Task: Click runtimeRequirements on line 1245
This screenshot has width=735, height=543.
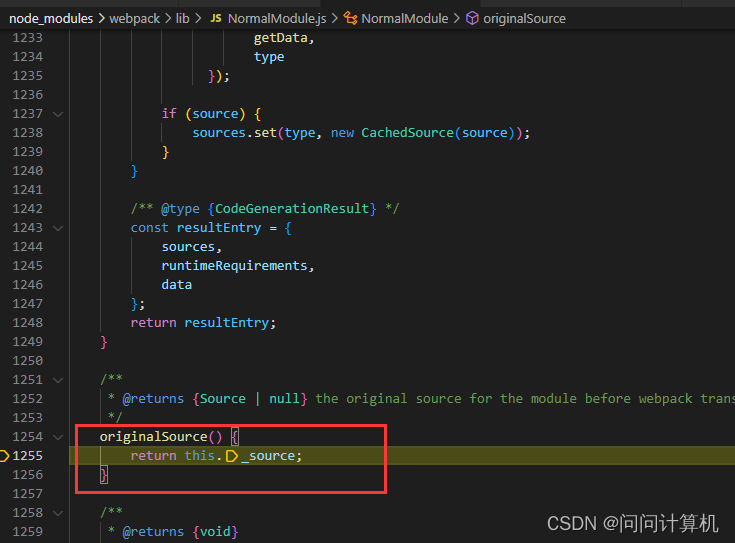Action: coord(234,266)
